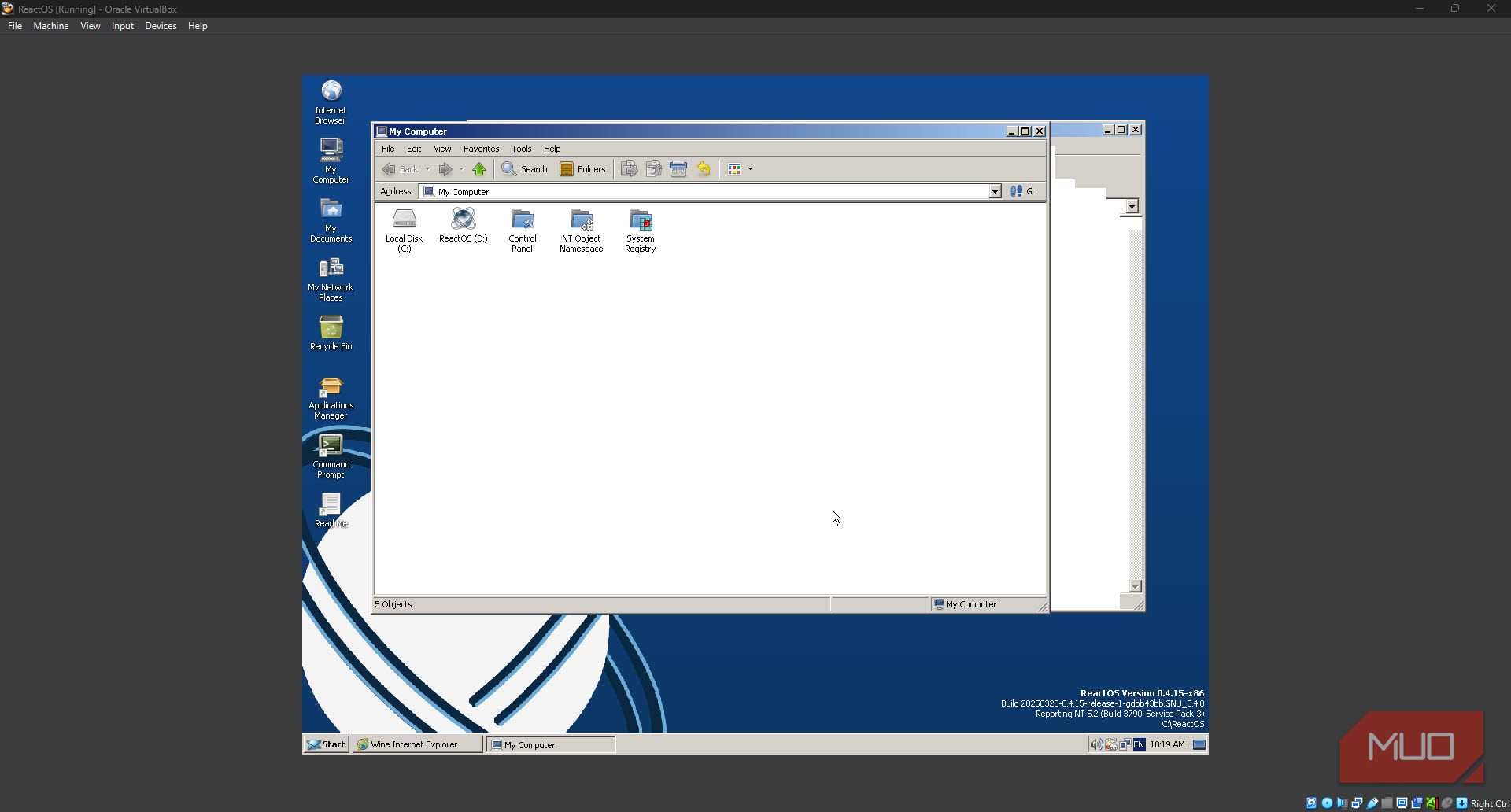This screenshot has width=1511, height=812.
Task: Go up one folder level with green arrow
Action: click(479, 169)
